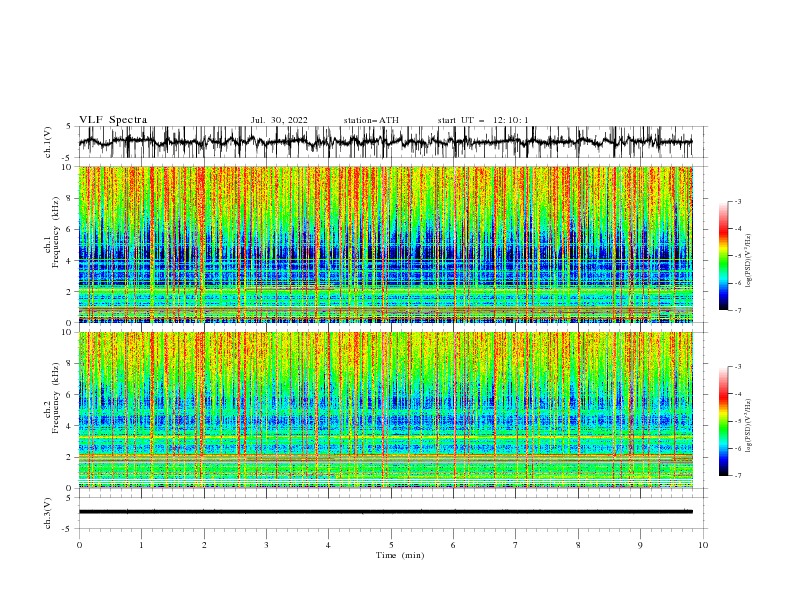Screen dimensions: 792x612
Task: Click the 'ch.1(V)' axis label
Action: tap(48, 142)
